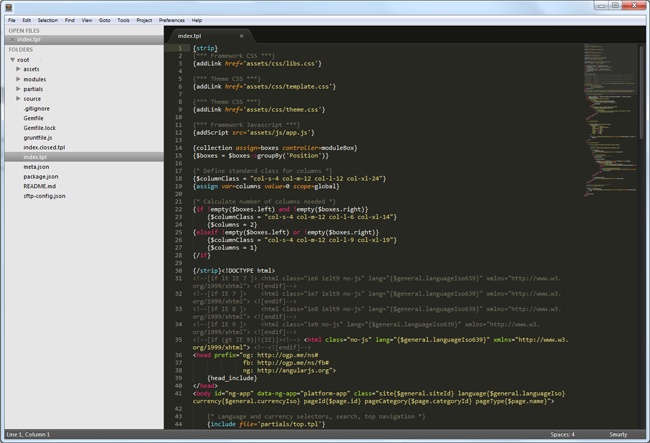Maximize the editor window
Screen dimensions: 650x443
tap(615, 5)
